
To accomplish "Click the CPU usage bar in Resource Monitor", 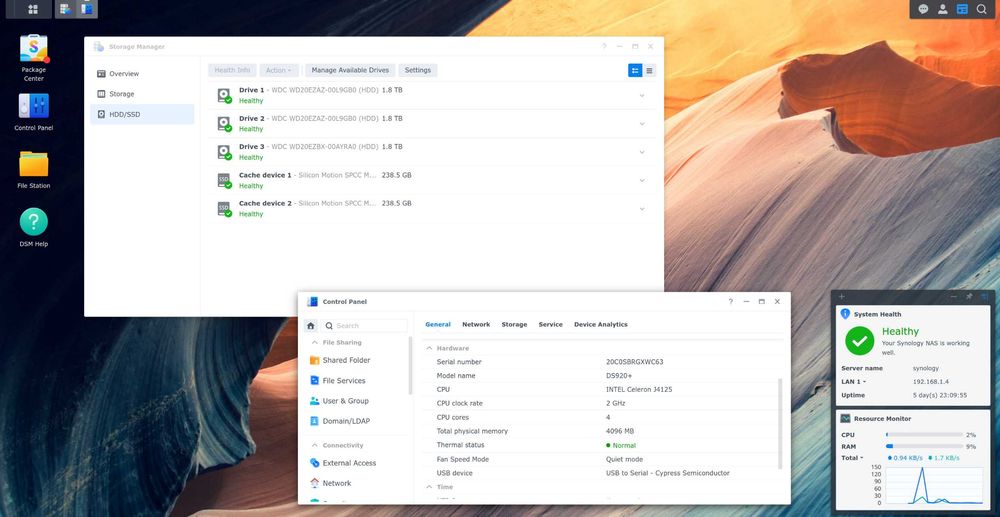I will [x=924, y=435].
